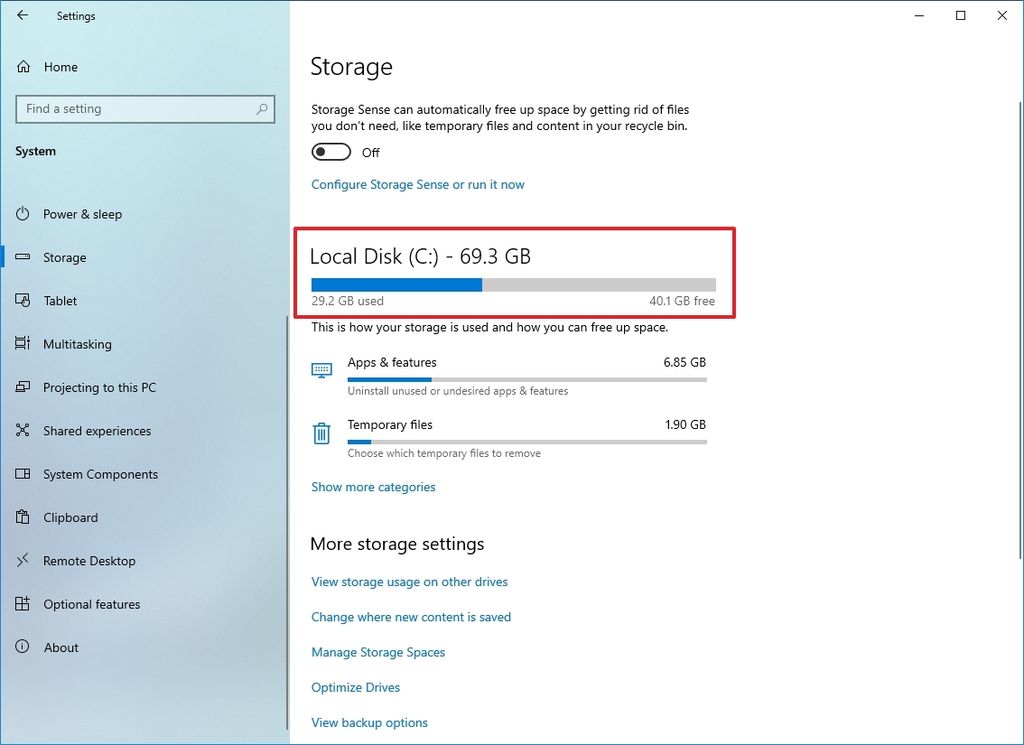Click View storage usage on other drives
The width and height of the screenshot is (1024, 745).
click(409, 581)
